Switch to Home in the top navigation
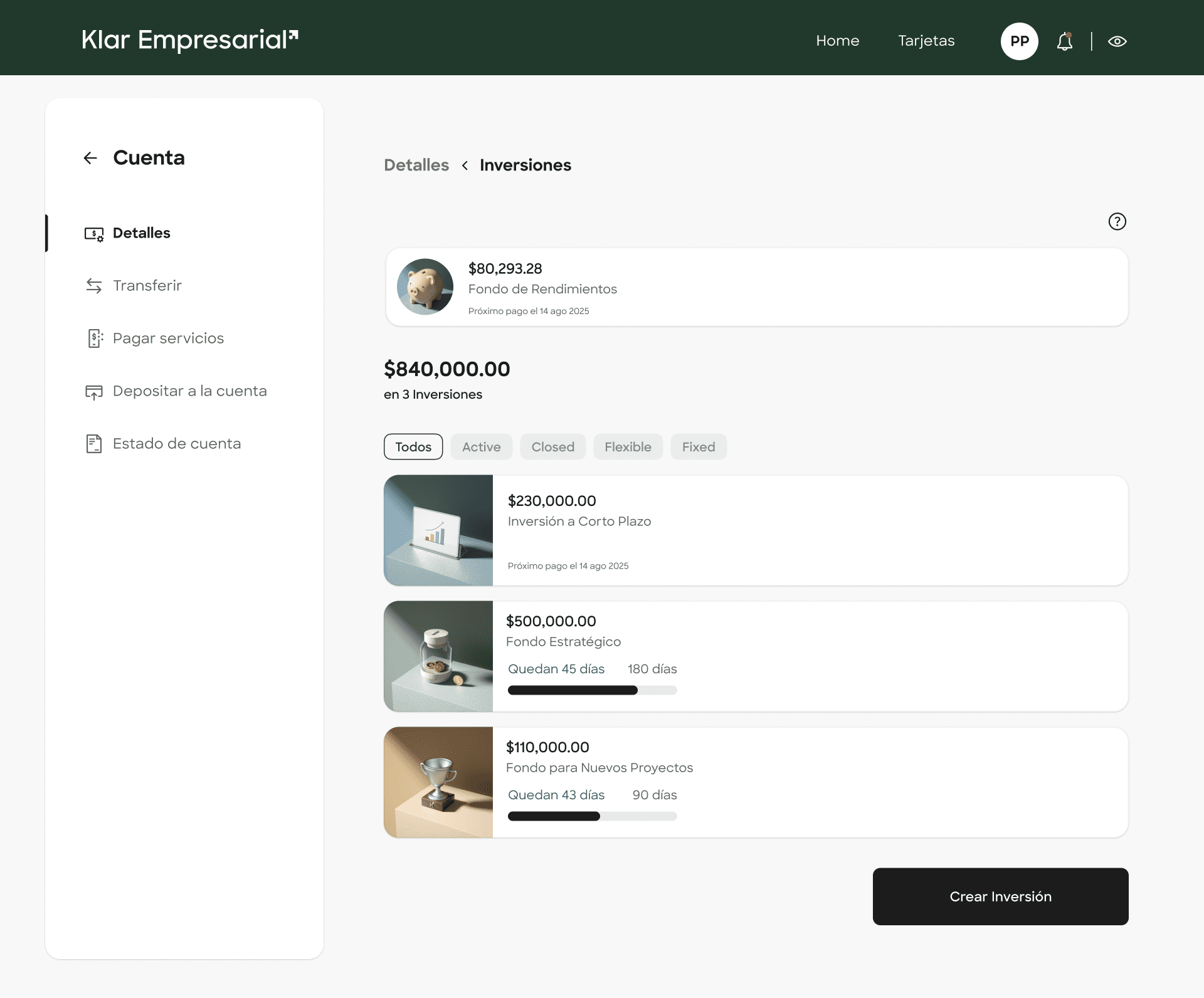 click(x=837, y=41)
